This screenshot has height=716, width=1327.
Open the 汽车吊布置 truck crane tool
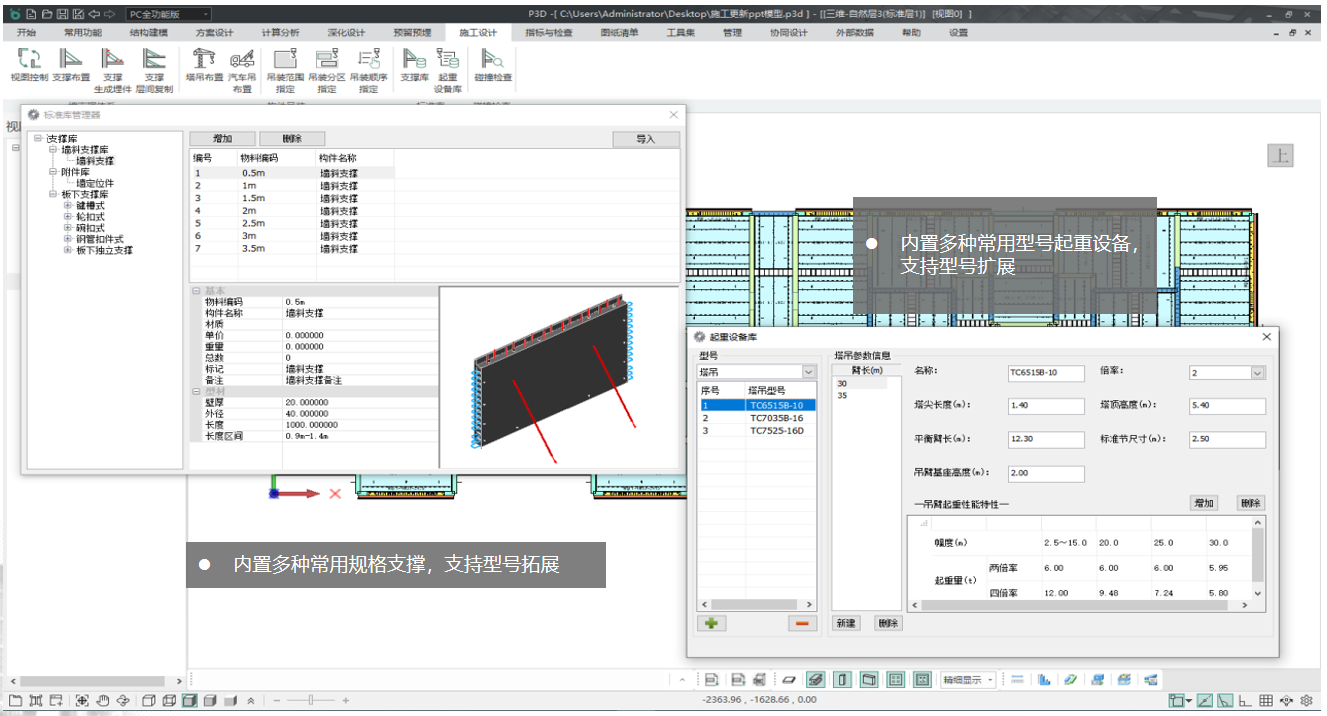(x=242, y=59)
